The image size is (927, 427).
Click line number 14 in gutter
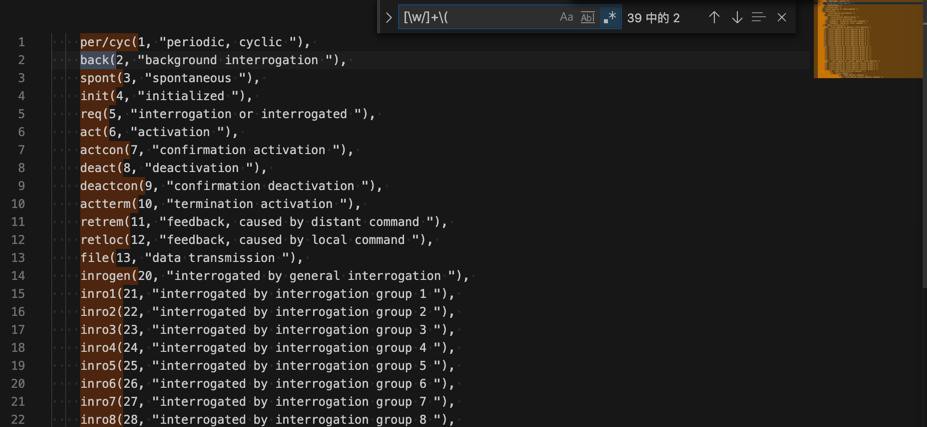click(x=18, y=276)
